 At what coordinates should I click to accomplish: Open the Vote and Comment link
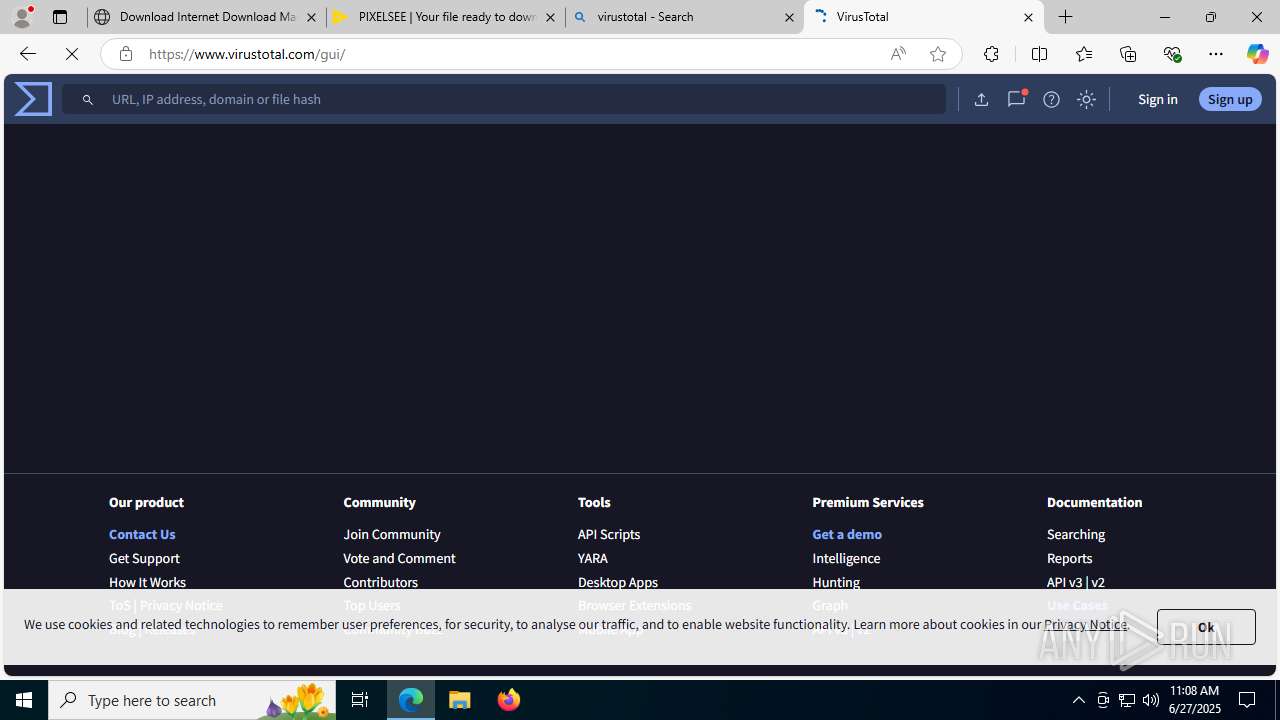point(399,558)
